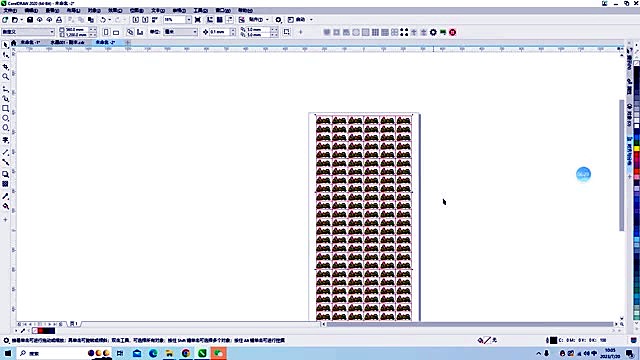Toggle Show Guidelines button
The image size is (640, 360).
click(x=229, y=20)
